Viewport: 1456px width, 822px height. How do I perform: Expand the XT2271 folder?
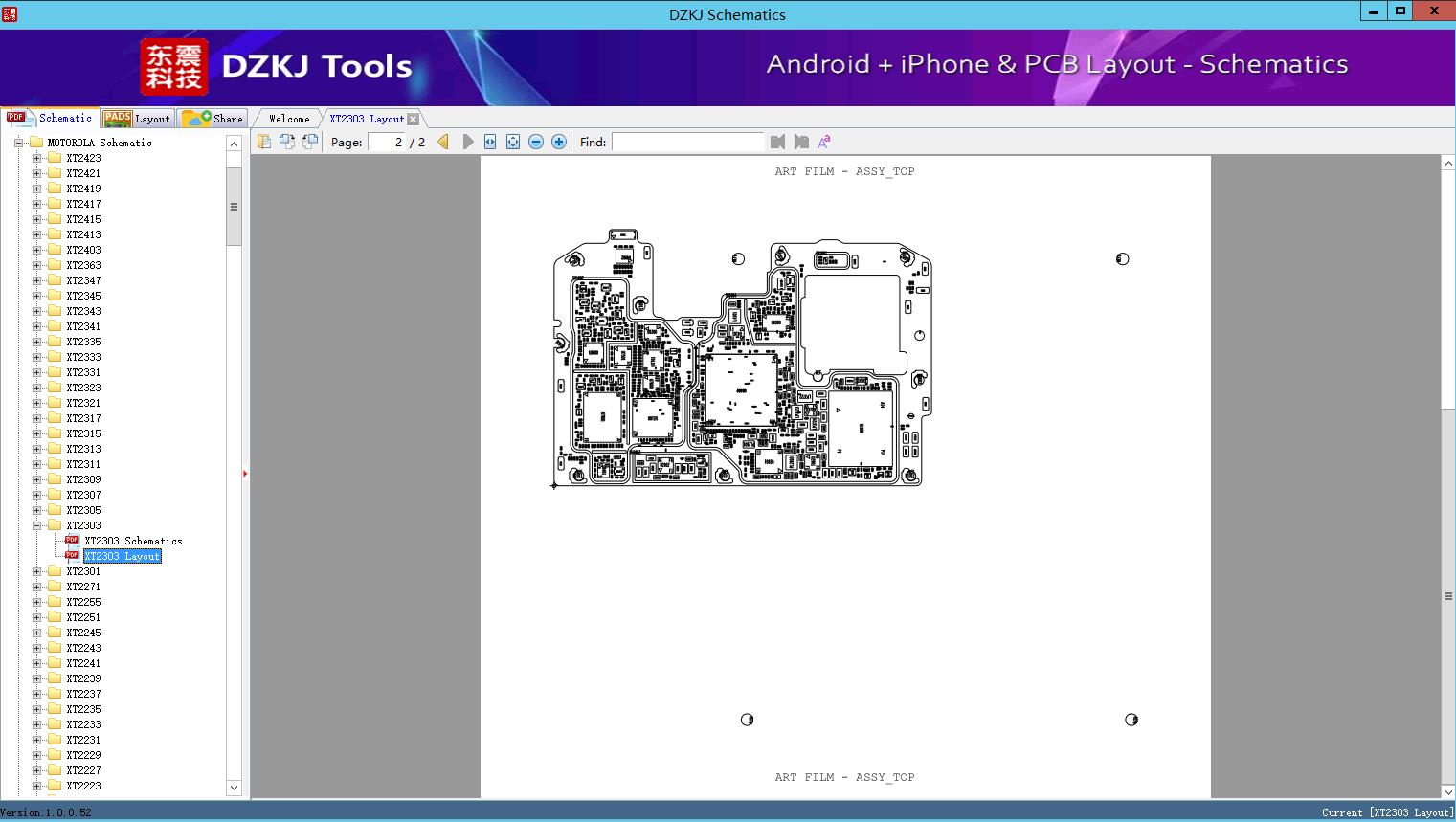[x=36, y=587]
